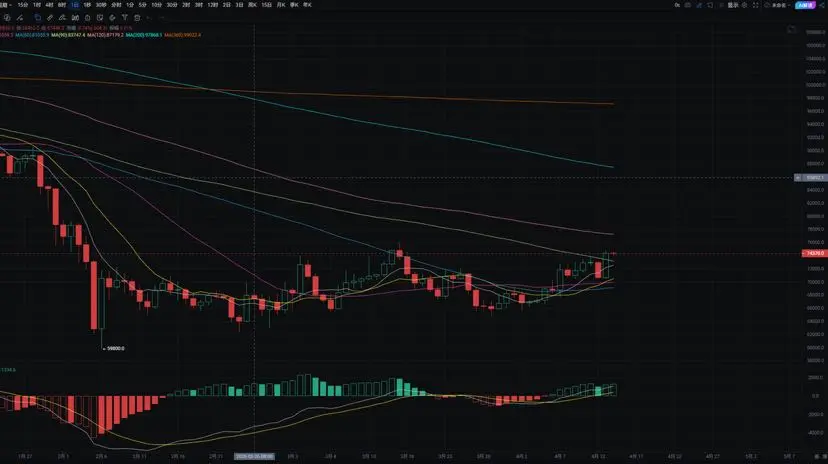This screenshot has height=464, width=828.
Task: Switch to the 5分 timeframe
Action: coord(143,5)
